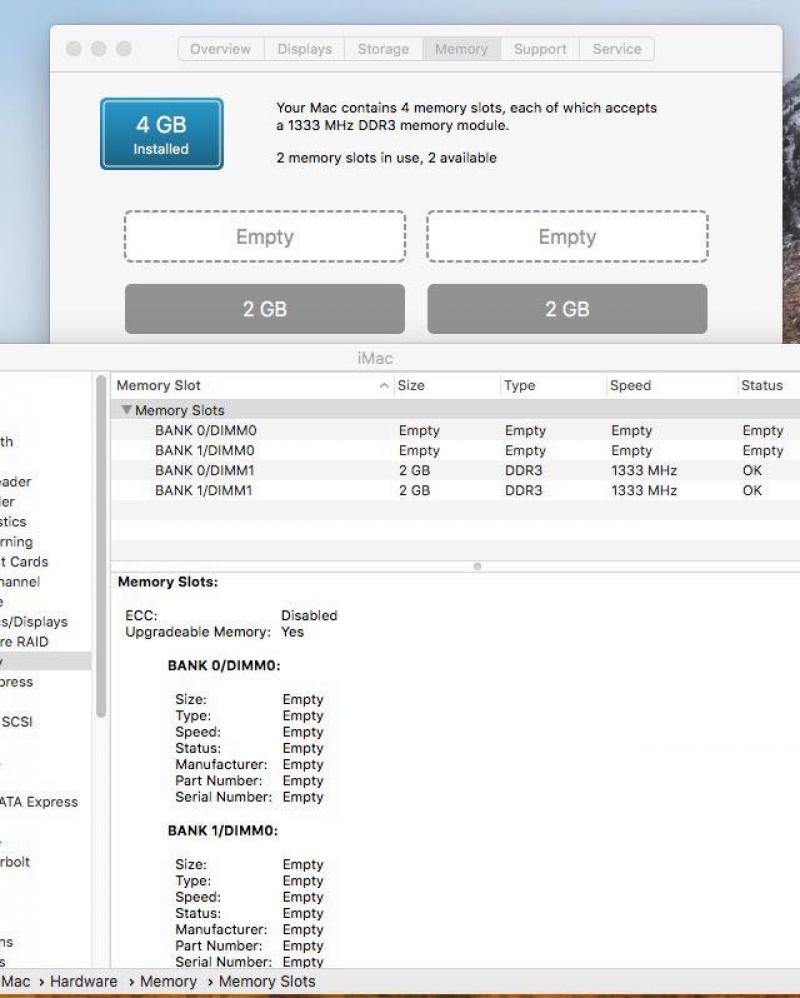
Task: Collapse the Memory Slots disclosure triangle
Action: click(126, 410)
